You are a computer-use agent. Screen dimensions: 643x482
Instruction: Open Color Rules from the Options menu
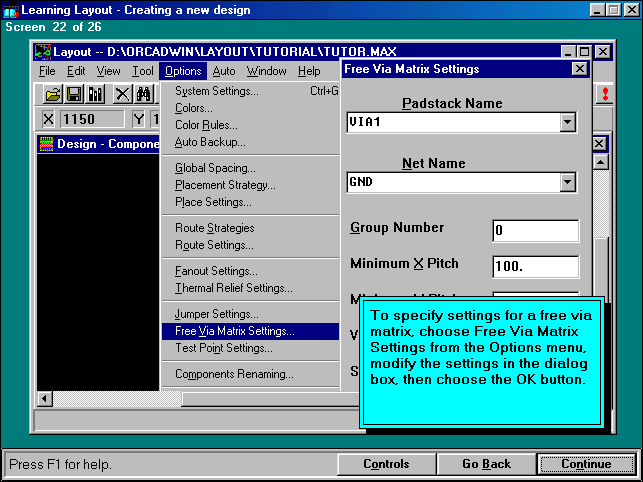click(x=206, y=125)
